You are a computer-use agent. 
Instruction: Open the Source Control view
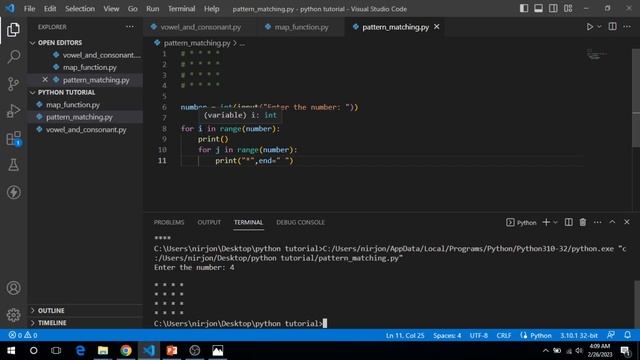coord(13,84)
